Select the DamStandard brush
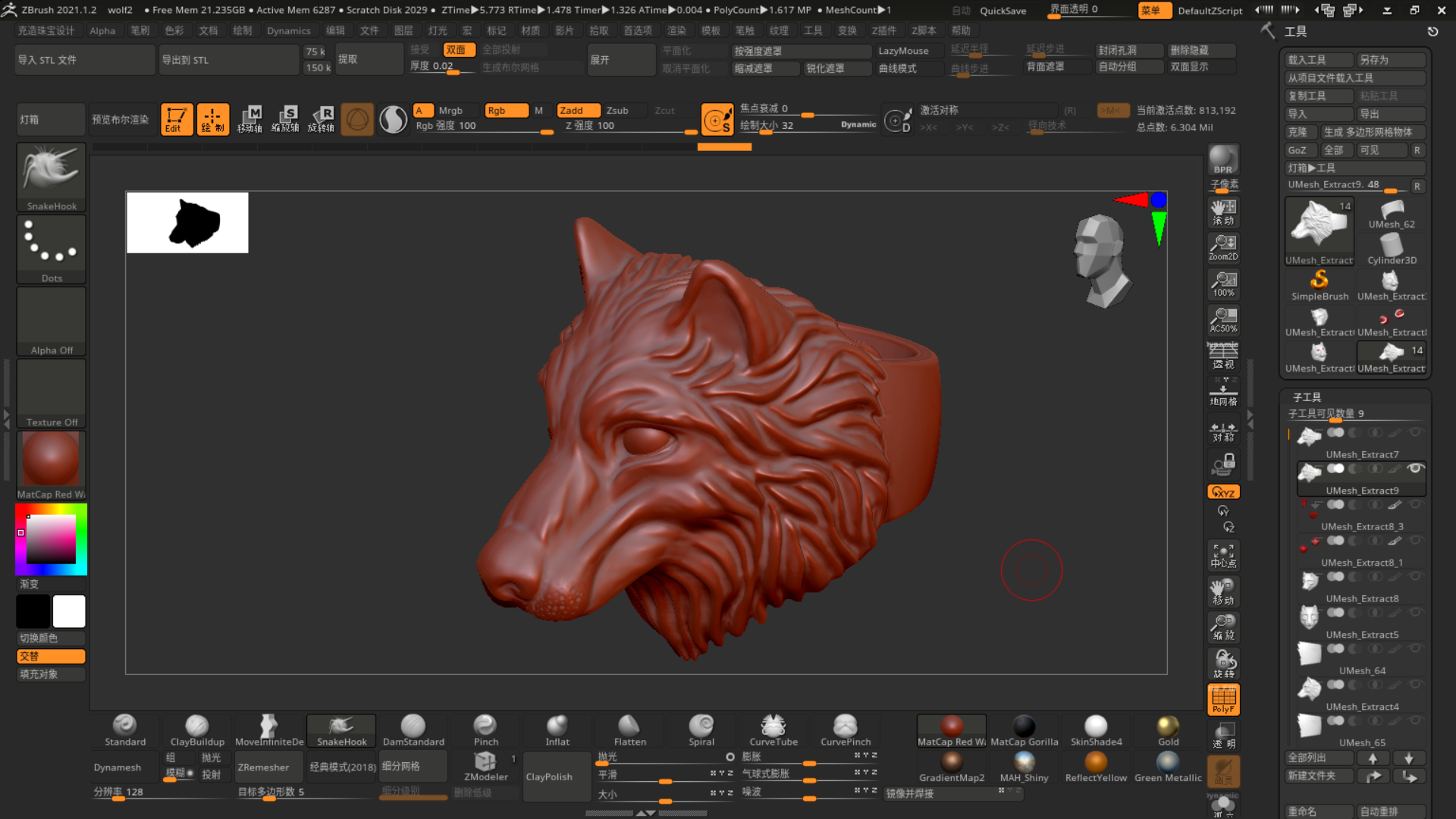The height and width of the screenshot is (819, 1456). 413,730
